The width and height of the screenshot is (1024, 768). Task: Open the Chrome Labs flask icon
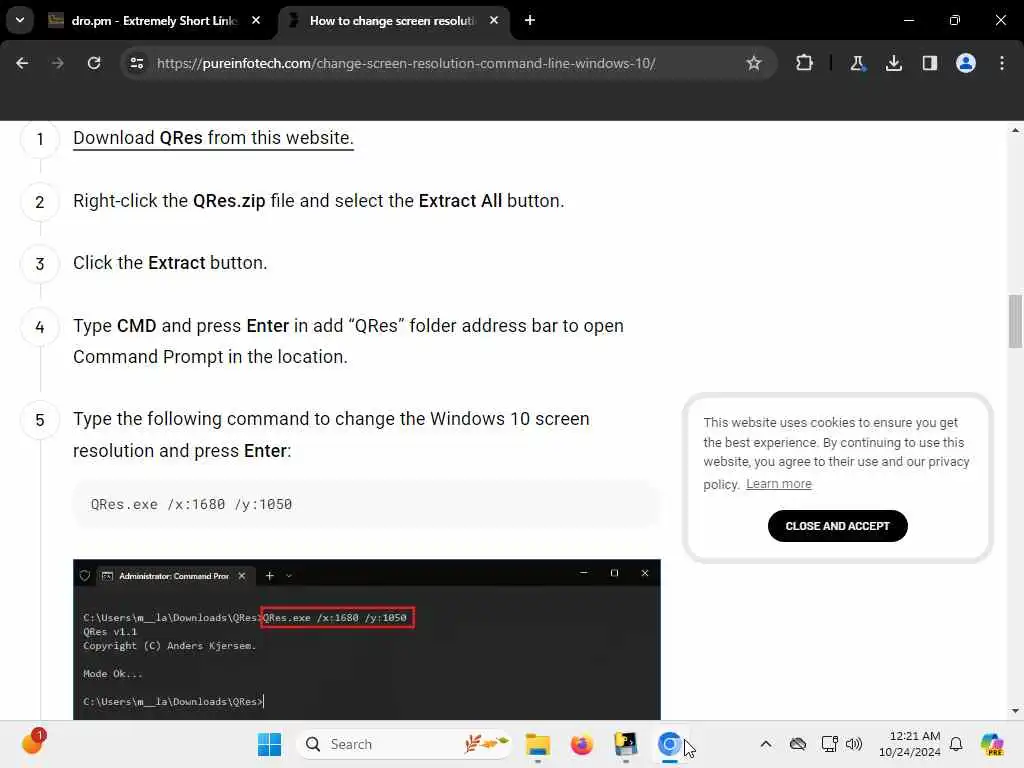857,63
